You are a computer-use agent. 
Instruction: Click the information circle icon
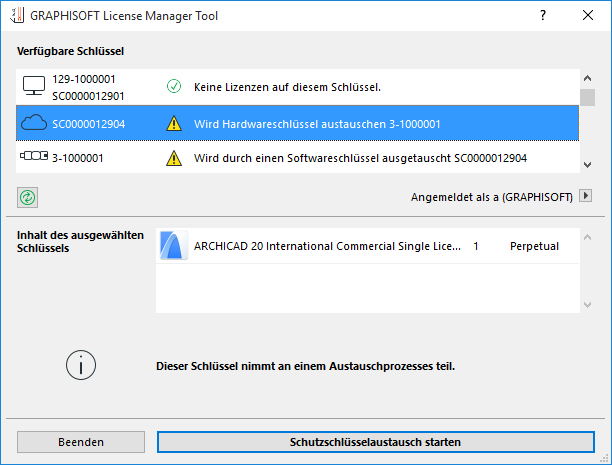coord(80,365)
